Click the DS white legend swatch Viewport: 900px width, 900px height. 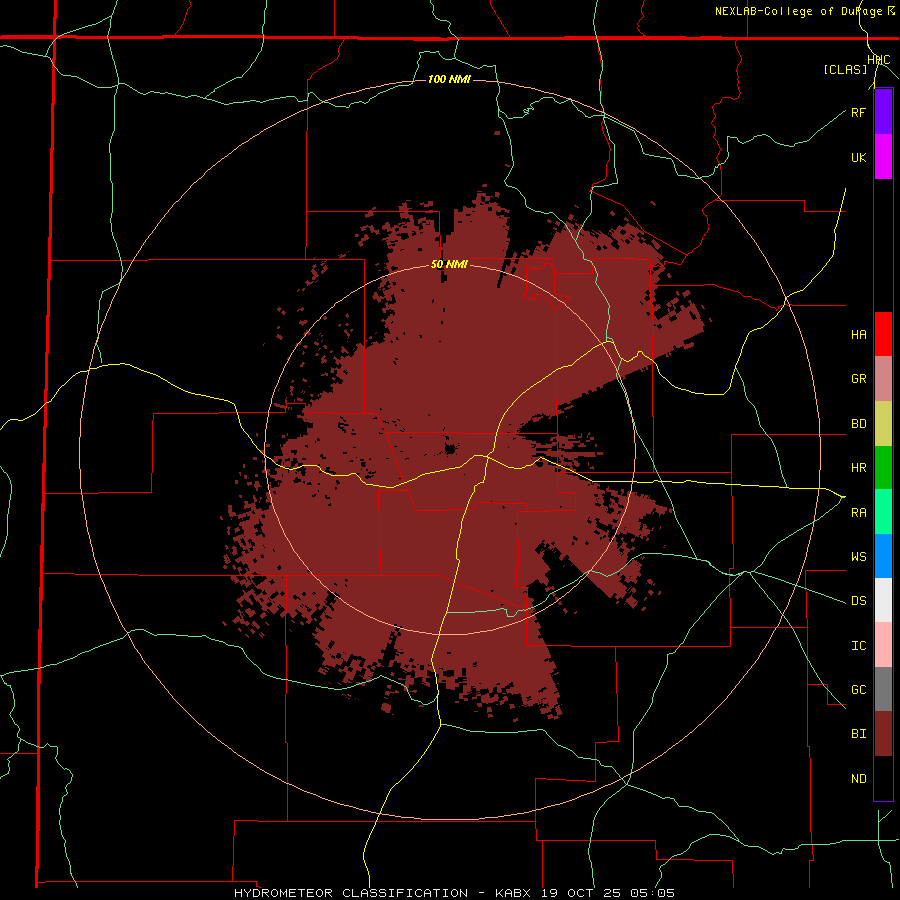(x=883, y=600)
